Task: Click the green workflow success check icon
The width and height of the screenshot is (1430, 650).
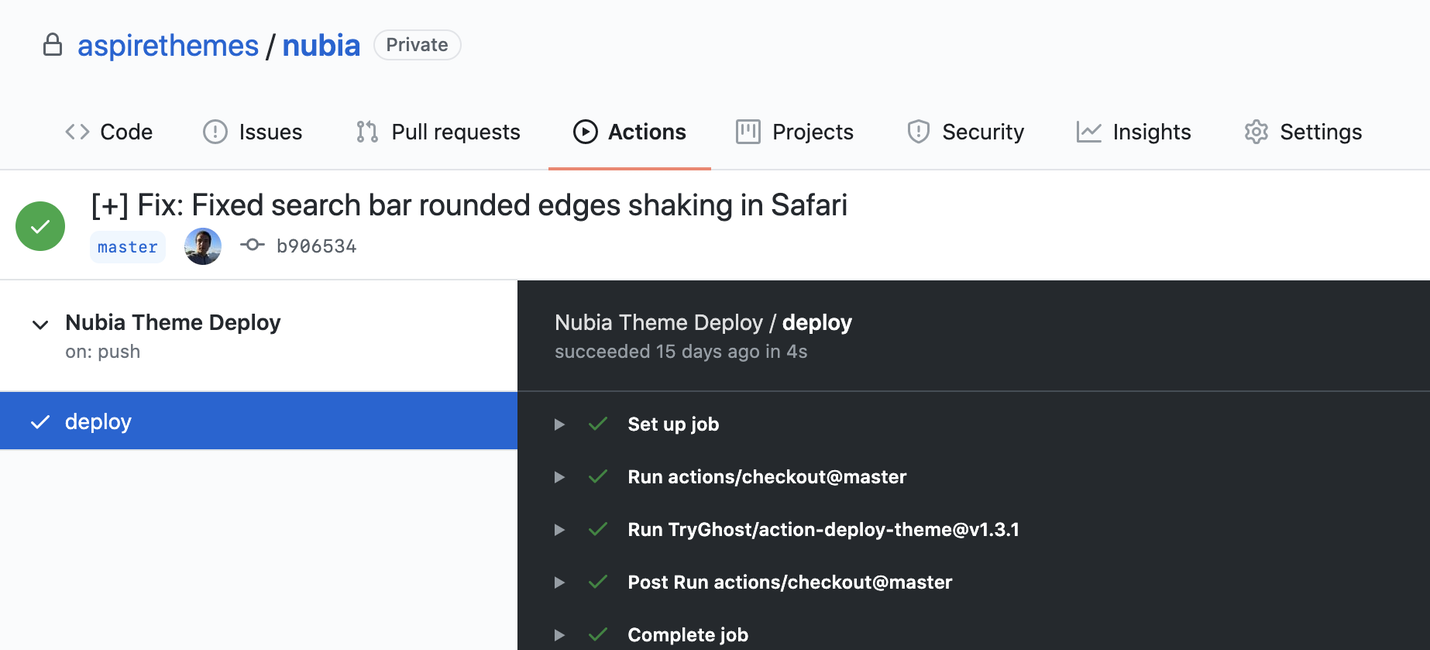Action: point(40,226)
